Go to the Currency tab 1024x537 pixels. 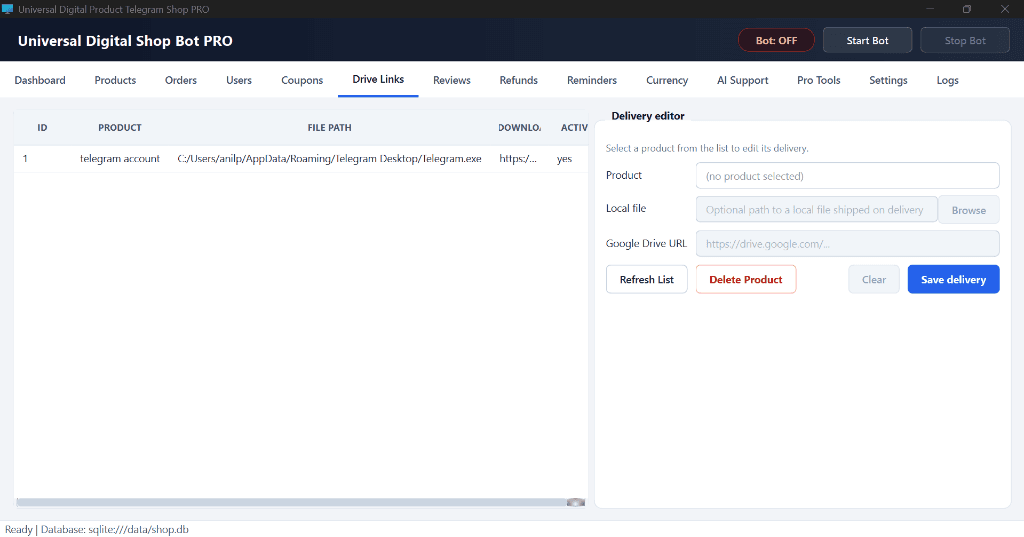tap(667, 80)
